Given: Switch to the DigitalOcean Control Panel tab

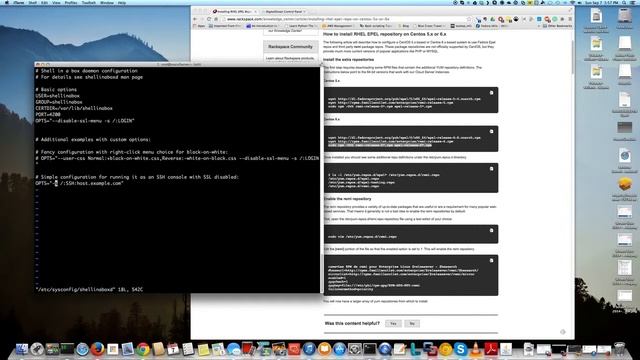Looking at the screenshot, I should [284, 11].
